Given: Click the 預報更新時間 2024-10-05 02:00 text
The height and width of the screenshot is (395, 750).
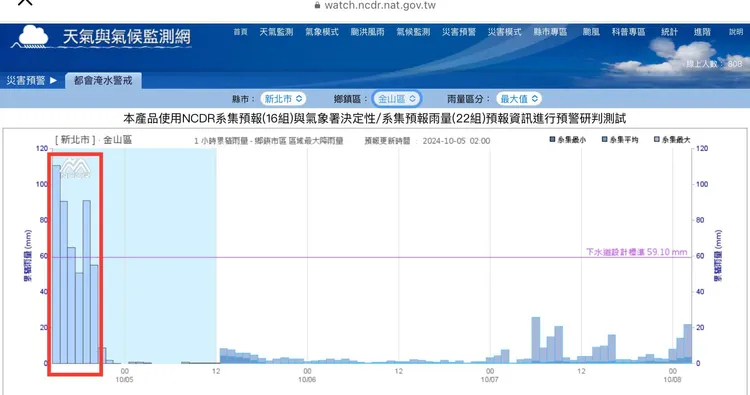Looking at the screenshot, I should [427, 141].
